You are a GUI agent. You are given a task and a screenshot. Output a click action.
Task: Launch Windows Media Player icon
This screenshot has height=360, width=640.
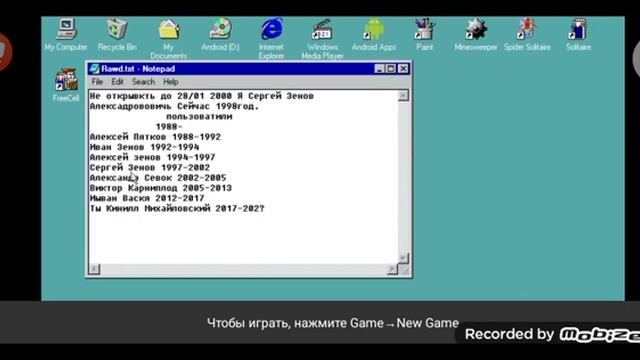point(322,38)
